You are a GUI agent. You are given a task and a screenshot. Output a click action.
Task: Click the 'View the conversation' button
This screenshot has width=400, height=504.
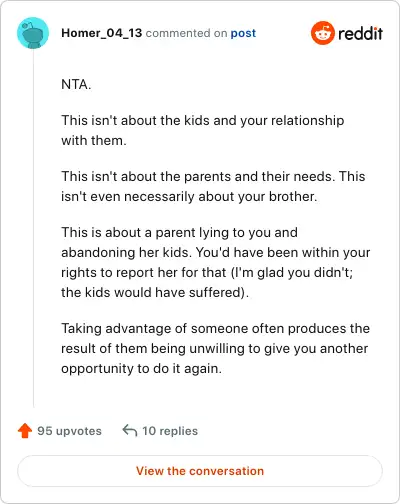click(200, 471)
